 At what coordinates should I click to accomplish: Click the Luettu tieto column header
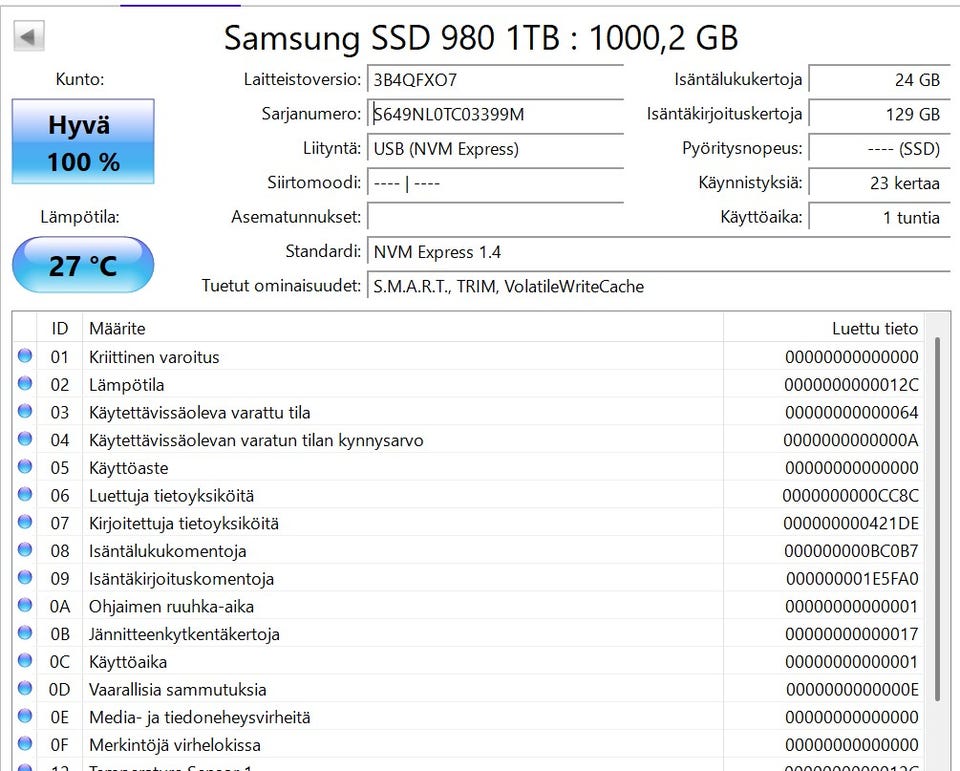point(822,328)
